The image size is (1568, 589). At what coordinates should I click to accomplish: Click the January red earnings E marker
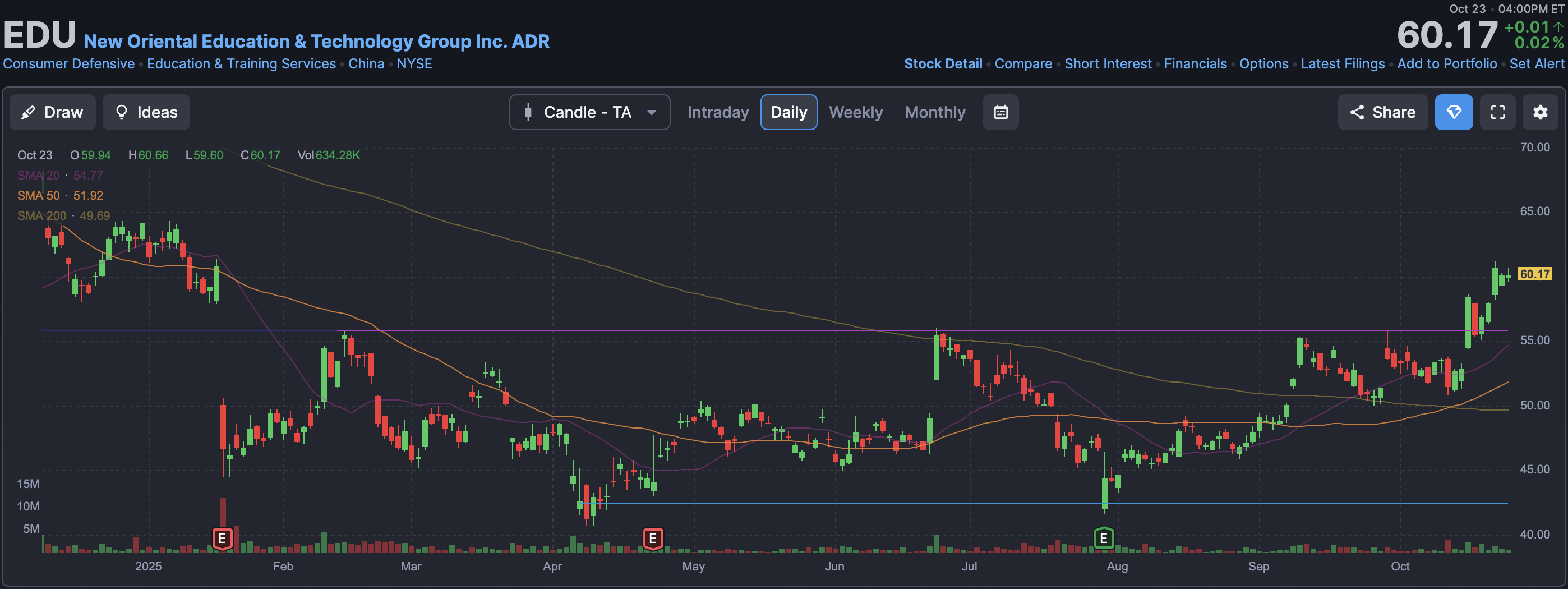(222, 539)
